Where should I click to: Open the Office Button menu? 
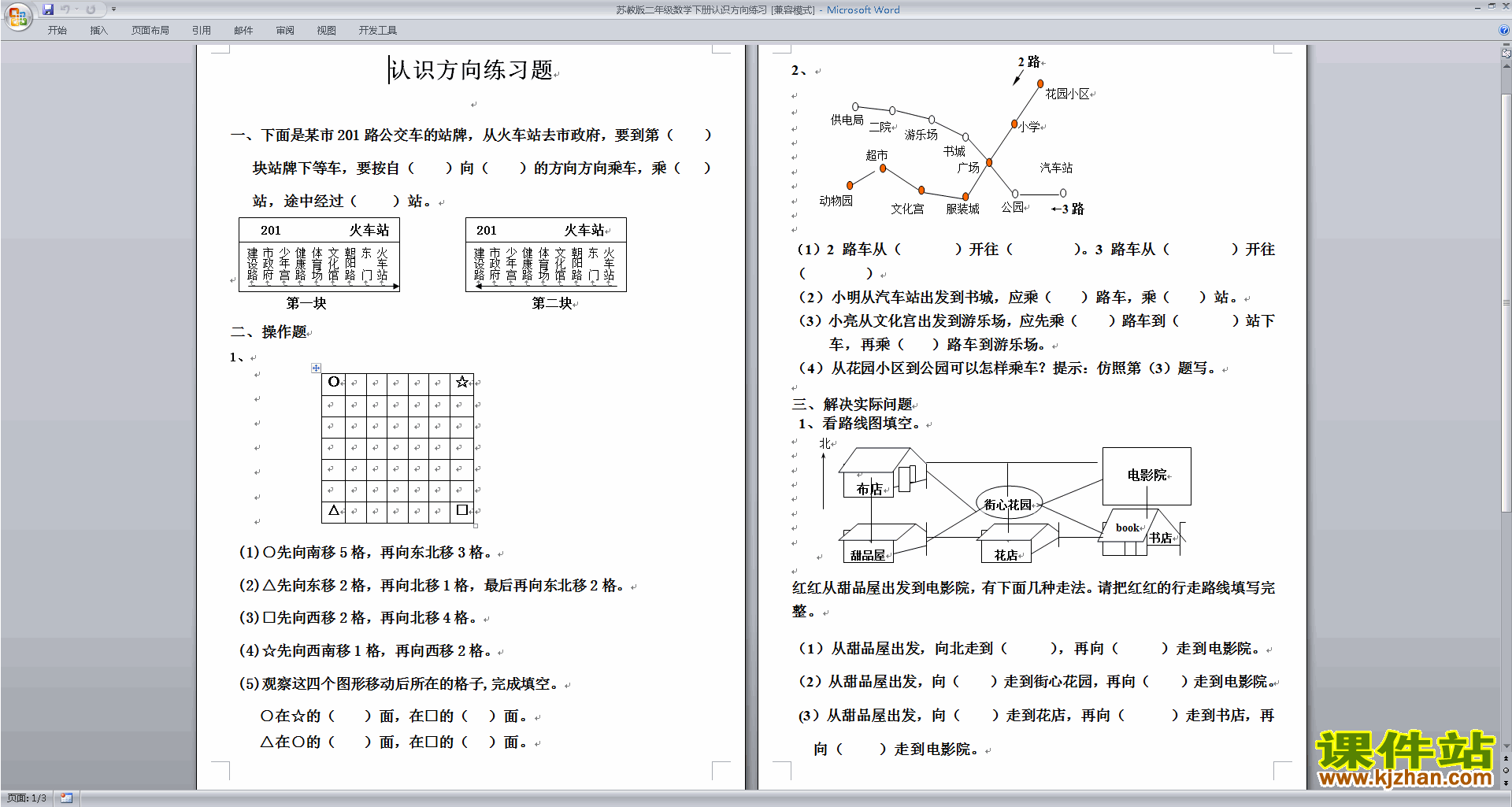point(17,16)
